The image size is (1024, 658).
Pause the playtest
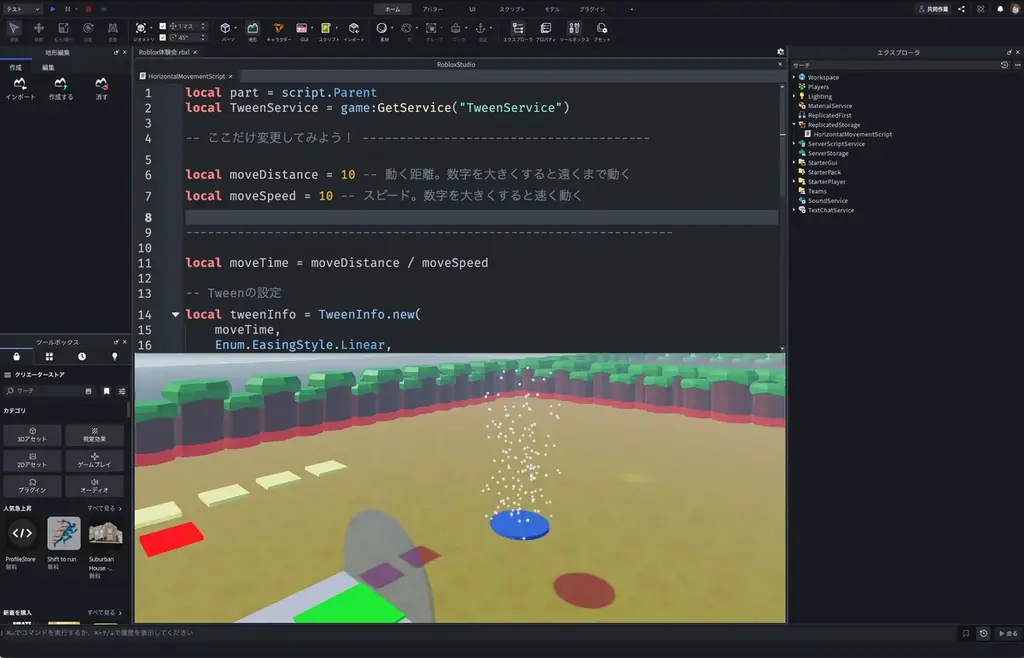coord(67,9)
